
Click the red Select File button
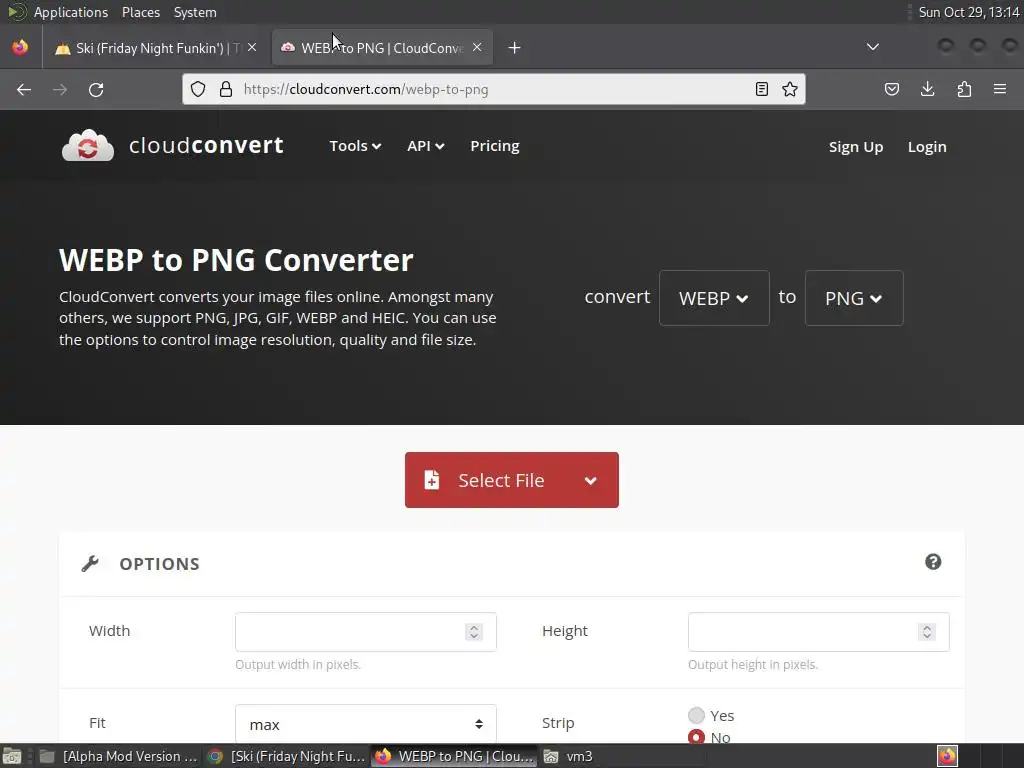(511, 480)
